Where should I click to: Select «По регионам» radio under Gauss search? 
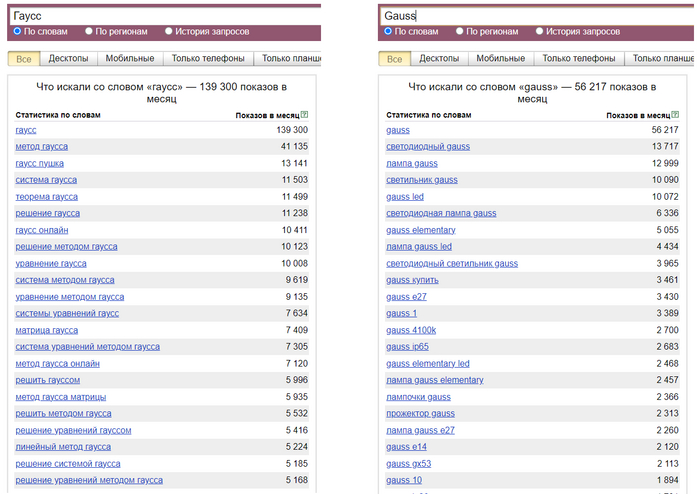[x=459, y=31]
